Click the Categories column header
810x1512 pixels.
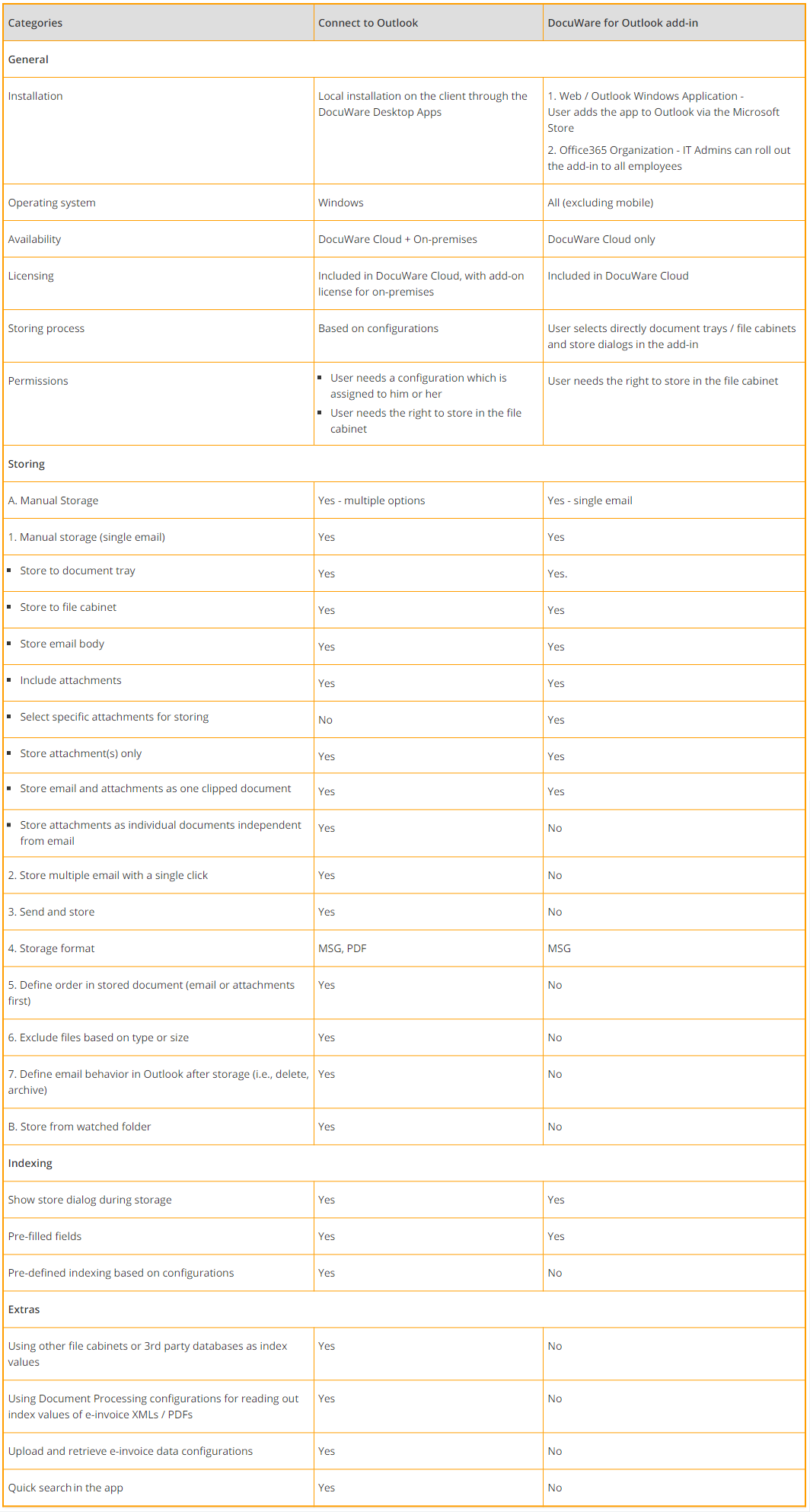(35, 23)
